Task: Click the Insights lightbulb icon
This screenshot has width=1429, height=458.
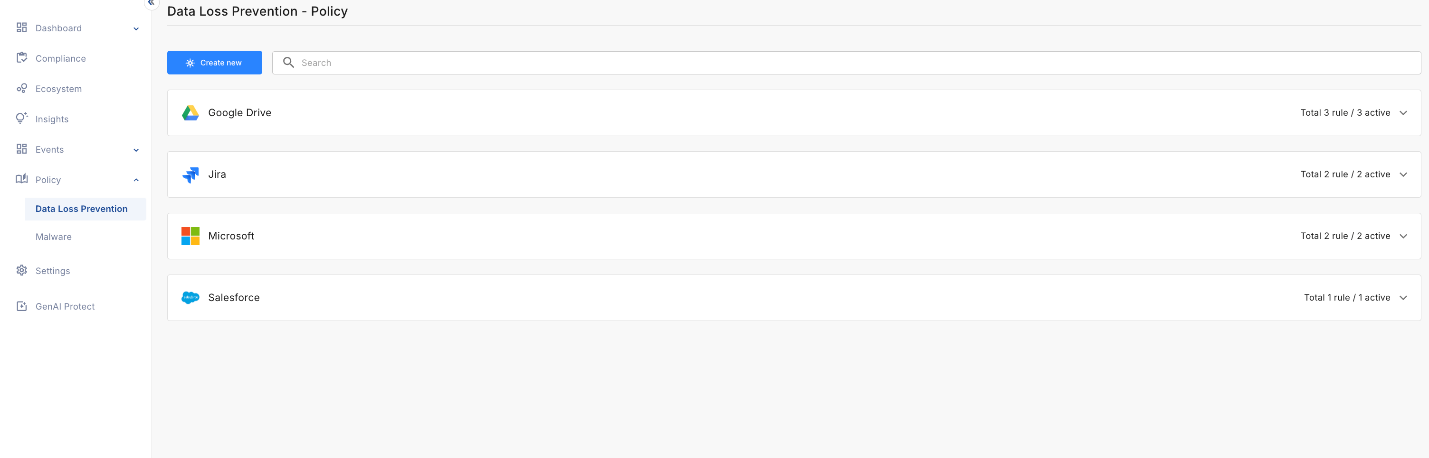Action: pyautogui.click(x=22, y=119)
